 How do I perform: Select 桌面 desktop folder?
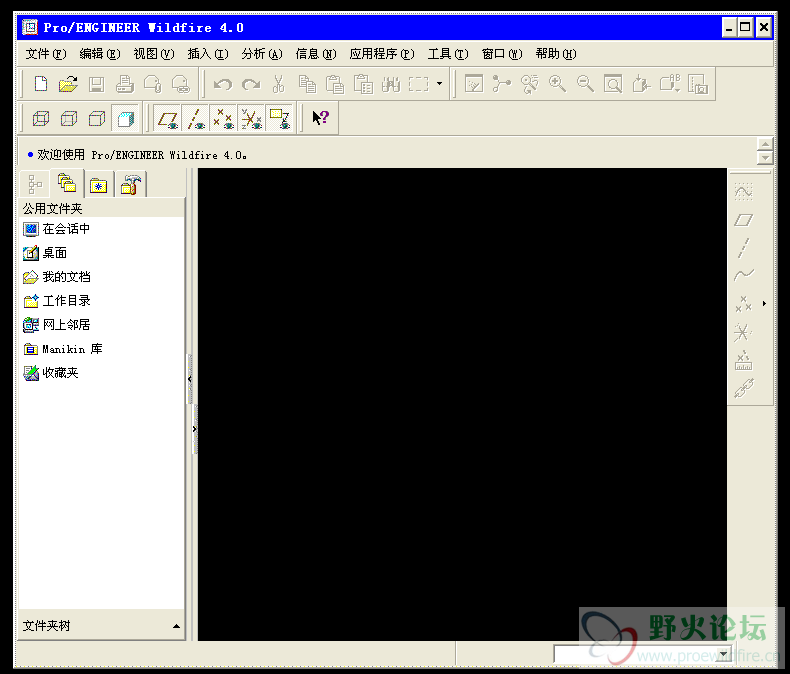coord(45,253)
